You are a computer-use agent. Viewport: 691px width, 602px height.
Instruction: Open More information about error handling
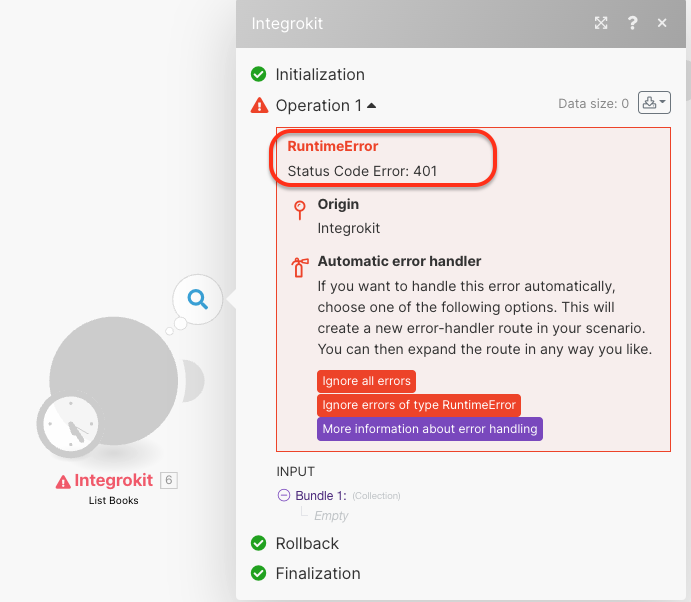[x=430, y=429]
